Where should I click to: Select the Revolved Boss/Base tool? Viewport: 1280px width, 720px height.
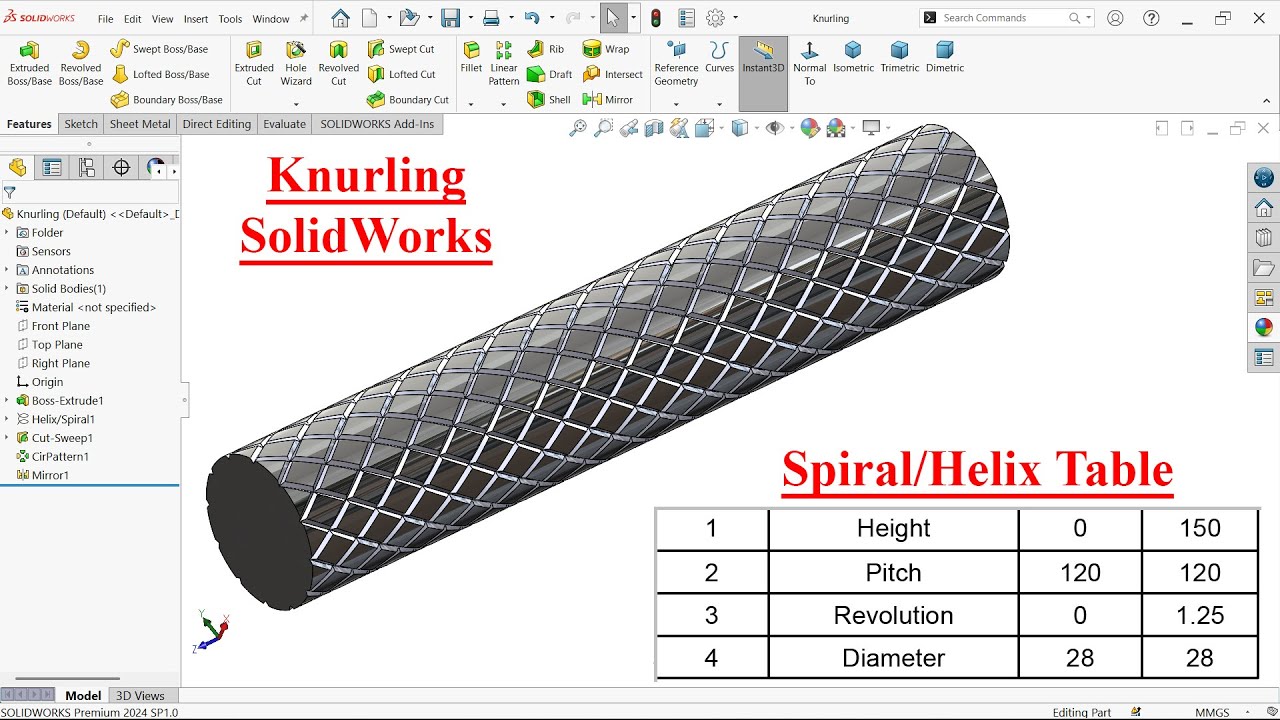pos(81,63)
